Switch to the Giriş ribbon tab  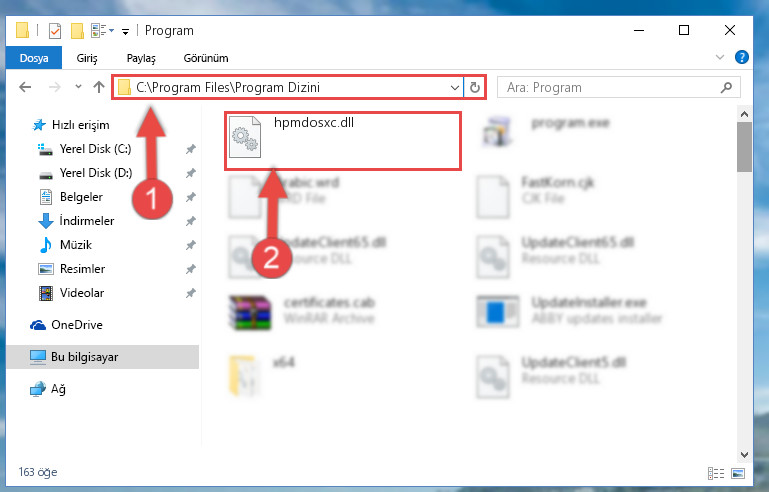[87, 58]
